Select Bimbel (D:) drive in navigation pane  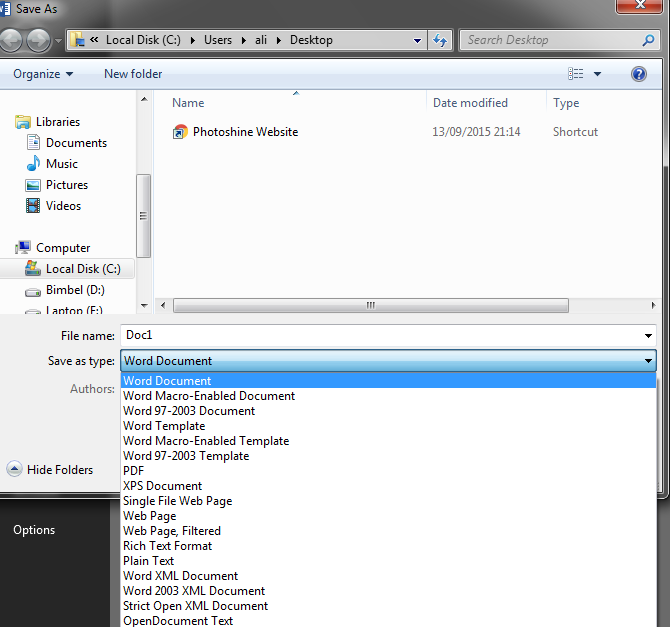[75, 290]
